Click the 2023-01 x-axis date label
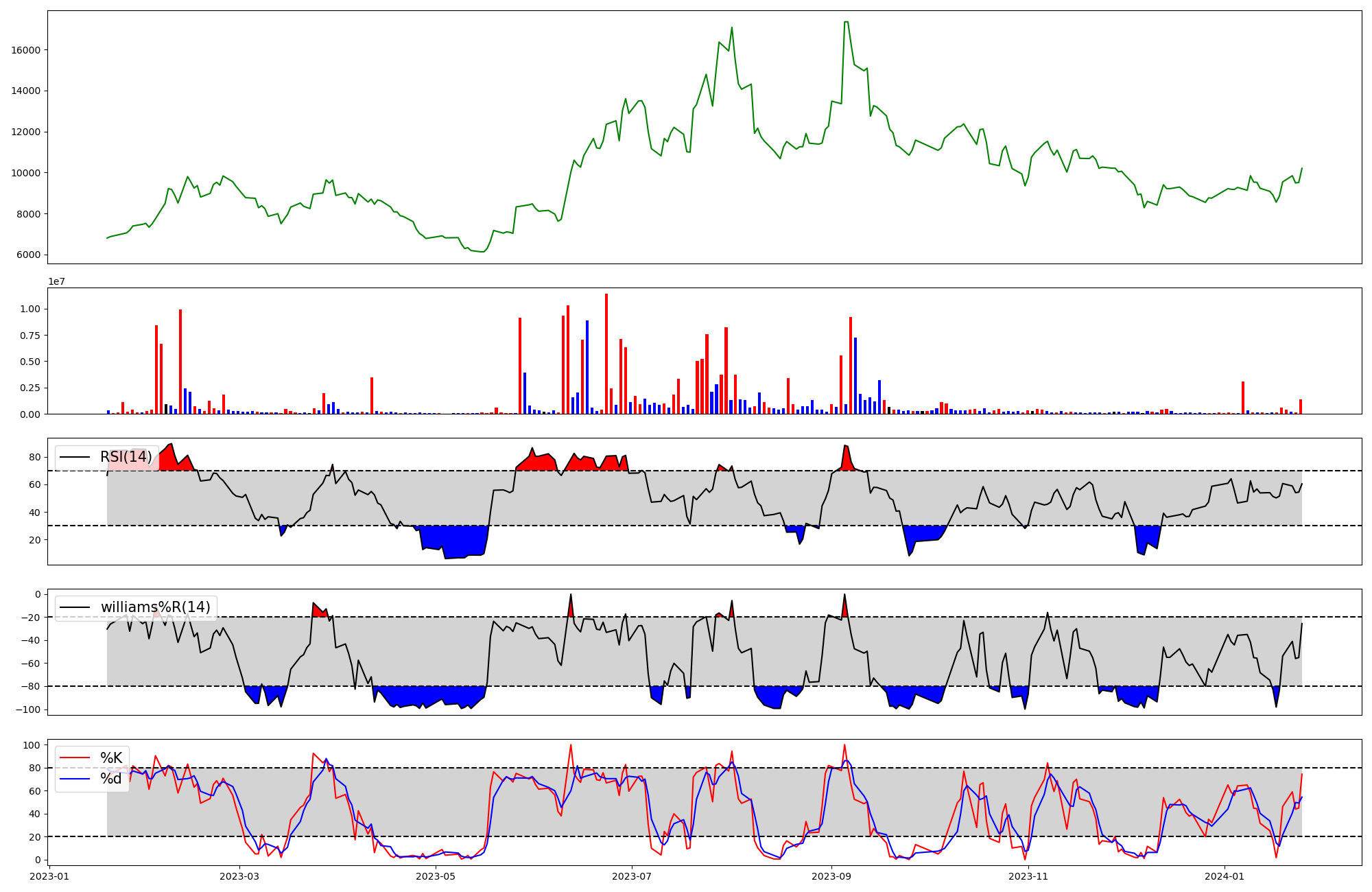The image size is (1372, 892). [x=49, y=876]
